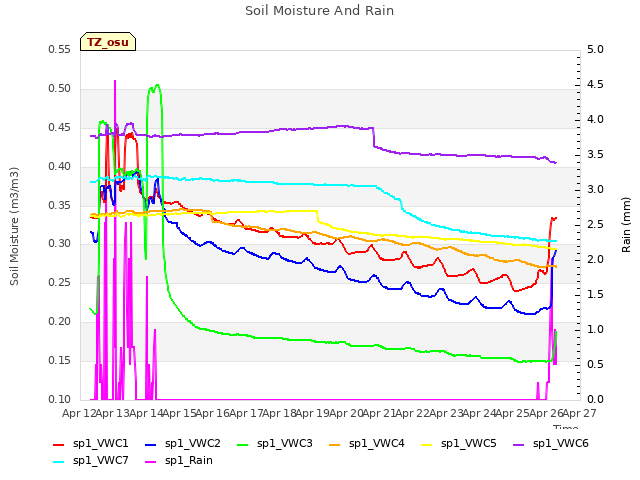The width and height of the screenshot is (640, 480).
Task: Click the magenta sp1_Rain legend swatch
Action: point(151,462)
